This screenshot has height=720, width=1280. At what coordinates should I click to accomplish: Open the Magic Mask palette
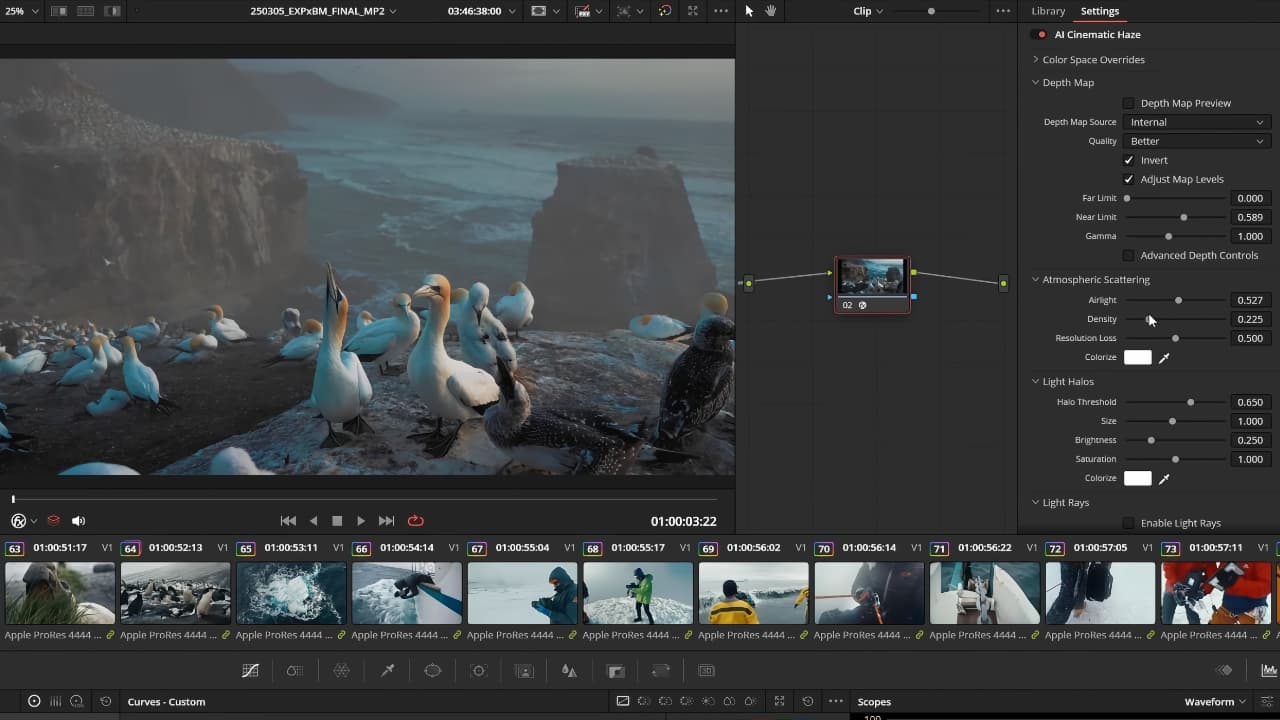tap(523, 670)
